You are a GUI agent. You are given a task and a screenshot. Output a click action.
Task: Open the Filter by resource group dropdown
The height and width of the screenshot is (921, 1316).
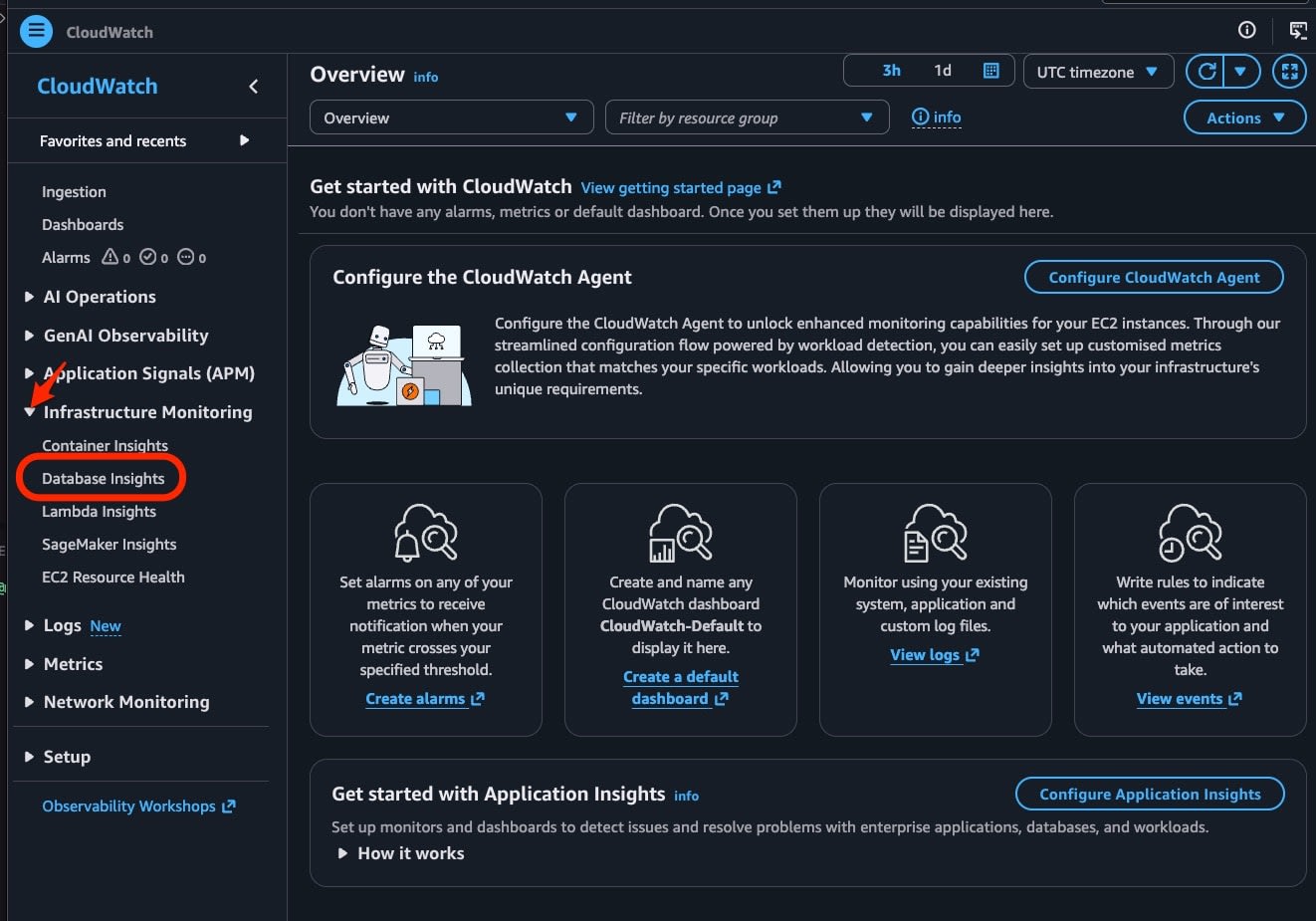click(x=747, y=117)
